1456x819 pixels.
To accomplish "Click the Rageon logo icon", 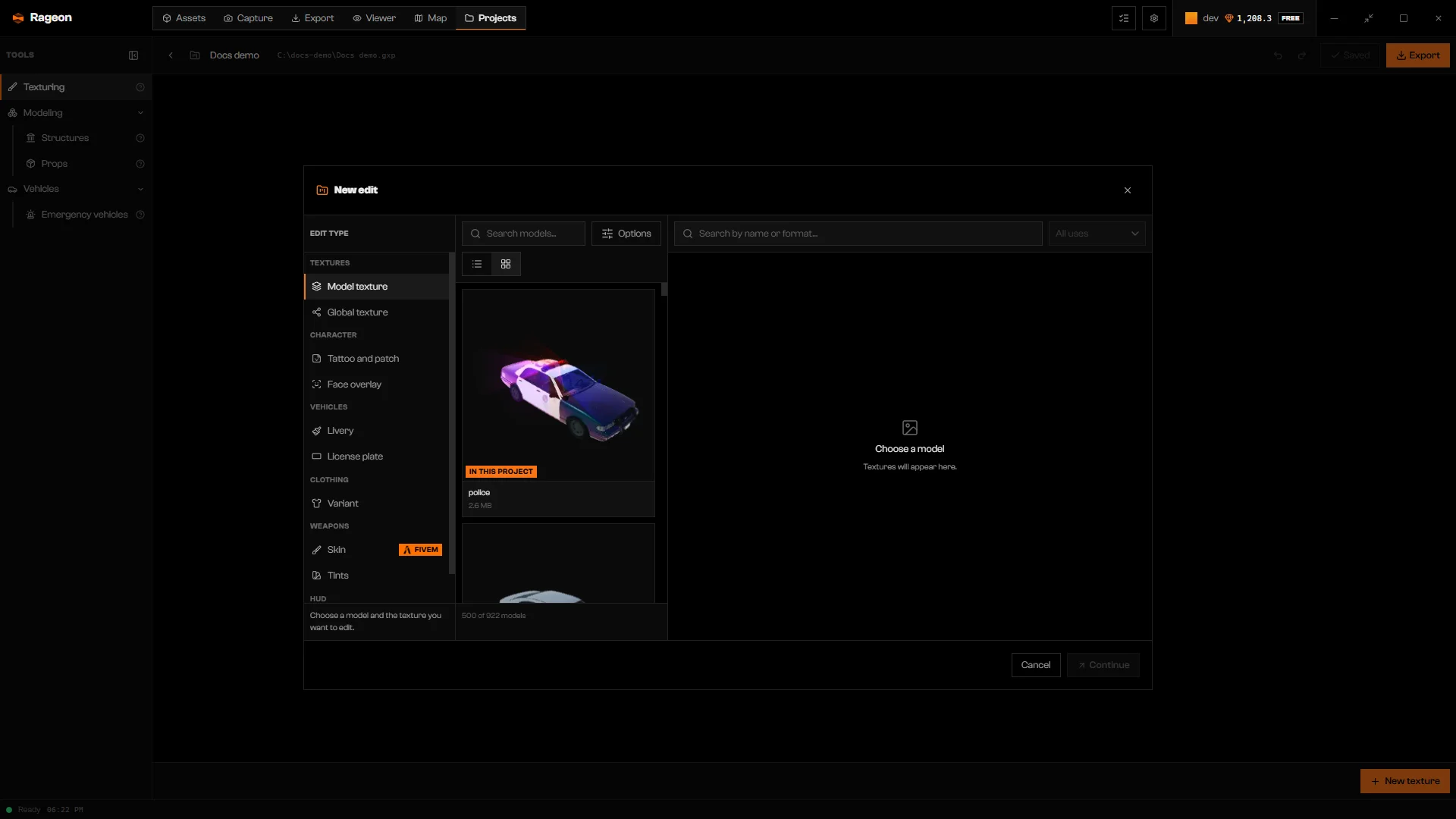I will pyautogui.click(x=18, y=18).
